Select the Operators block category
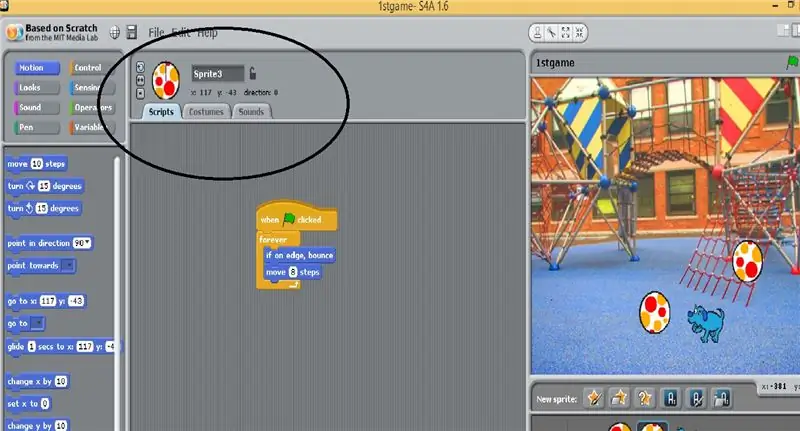 tap(91, 108)
